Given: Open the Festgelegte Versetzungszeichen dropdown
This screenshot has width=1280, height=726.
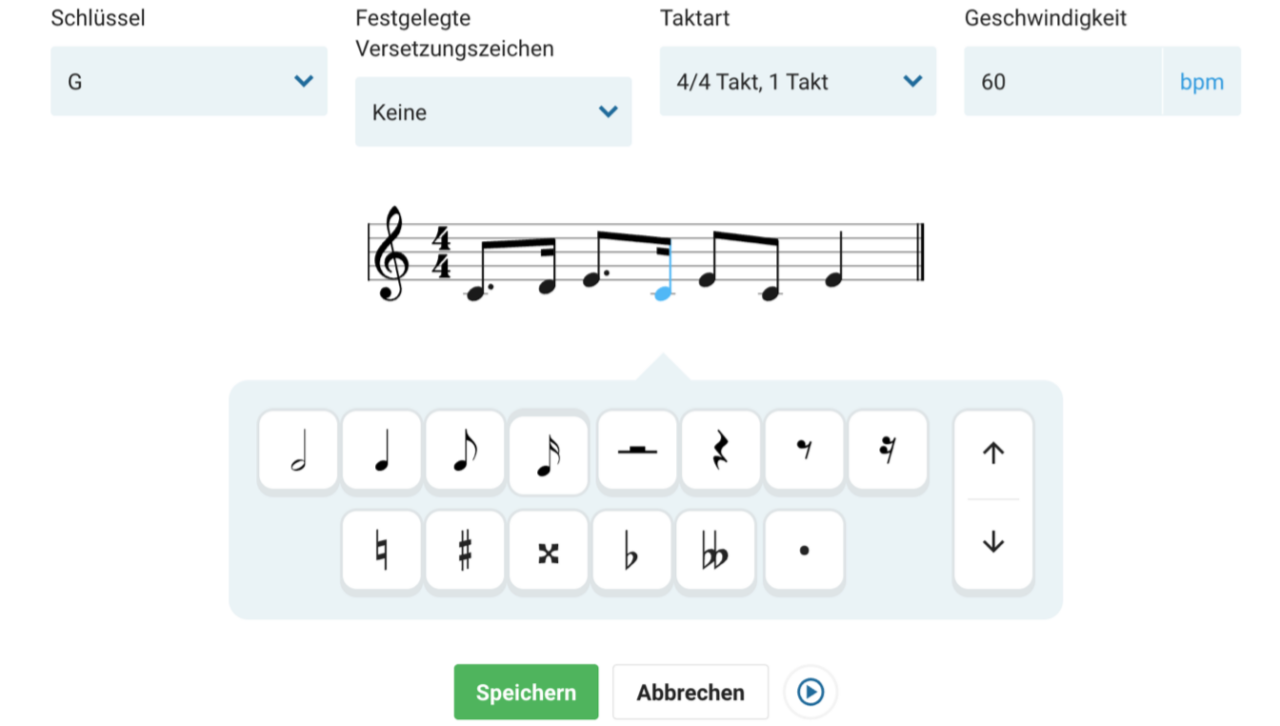Looking at the screenshot, I should point(493,112).
